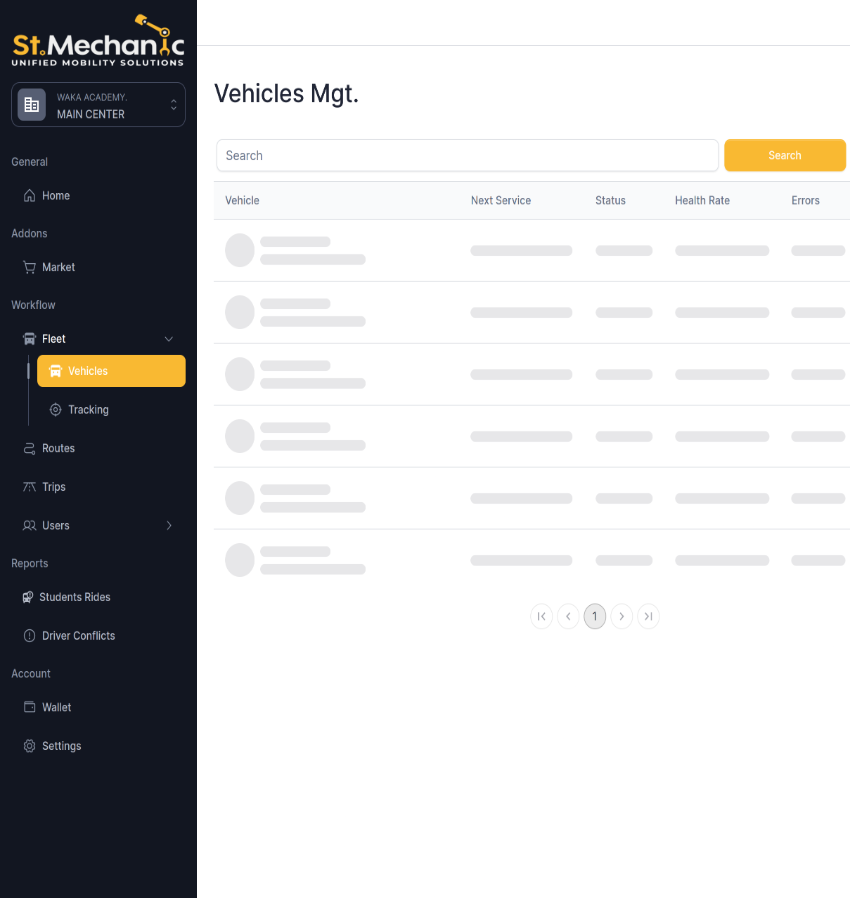The image size is (850, 898).
Task: Click the Tracking target icon
Action: (56, 410)
